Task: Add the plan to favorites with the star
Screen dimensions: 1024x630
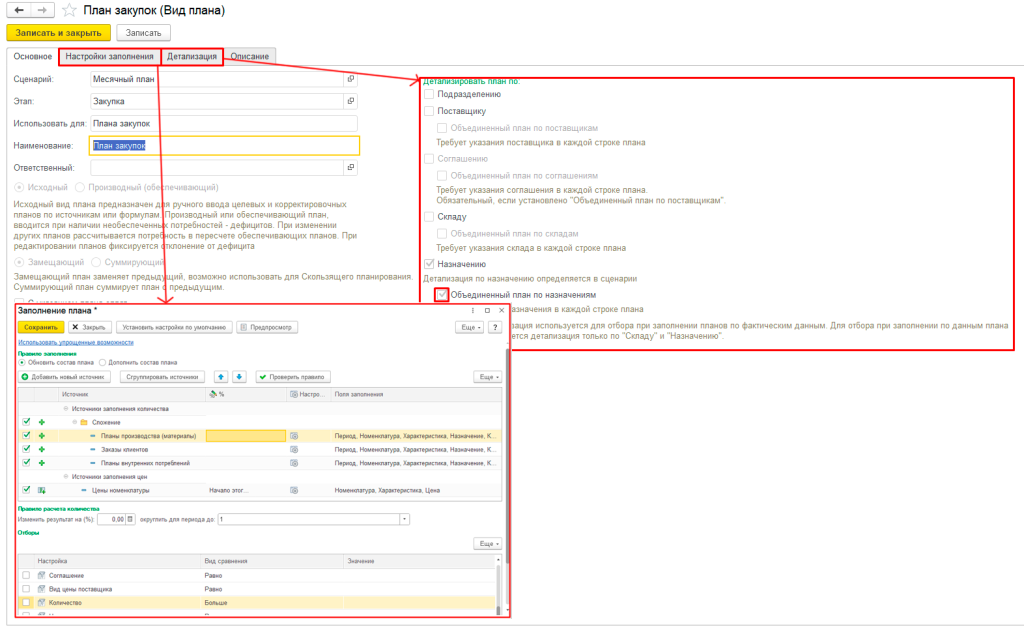Action: coord(69,10)
